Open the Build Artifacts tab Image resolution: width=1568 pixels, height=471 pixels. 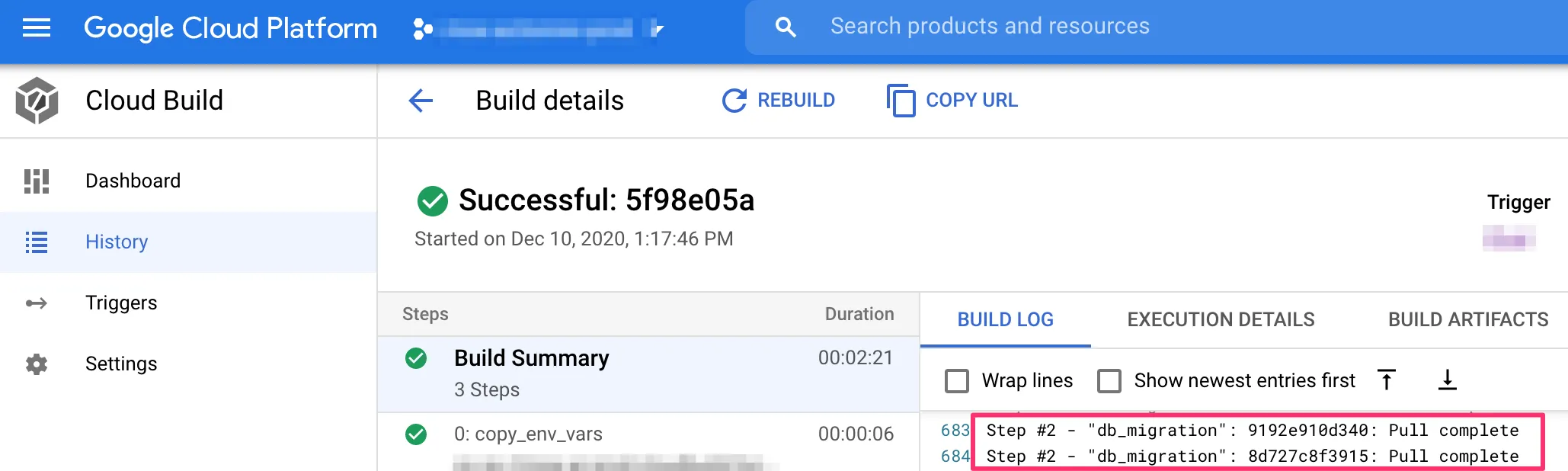coord(1467,319)
